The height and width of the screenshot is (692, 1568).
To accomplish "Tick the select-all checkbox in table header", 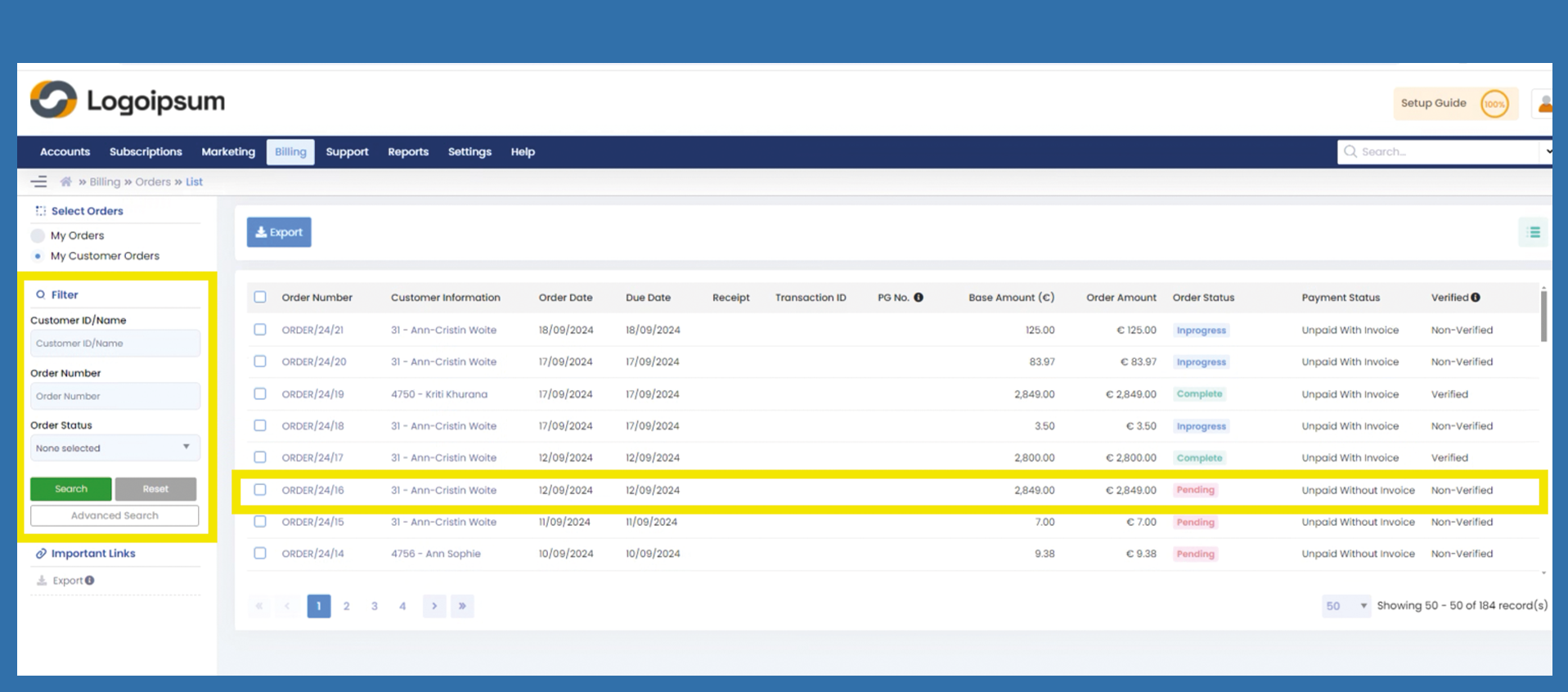I will 260,297.
